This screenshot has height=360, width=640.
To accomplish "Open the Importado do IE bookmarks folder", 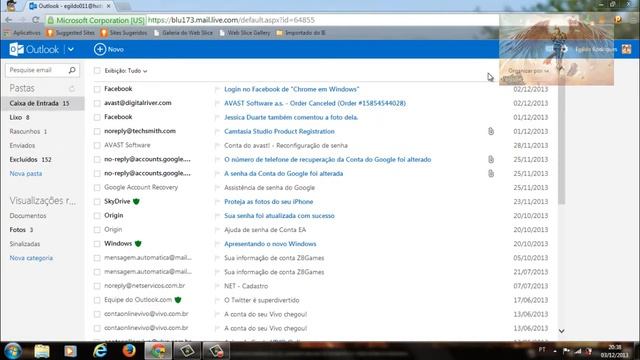I will (301, 33).
